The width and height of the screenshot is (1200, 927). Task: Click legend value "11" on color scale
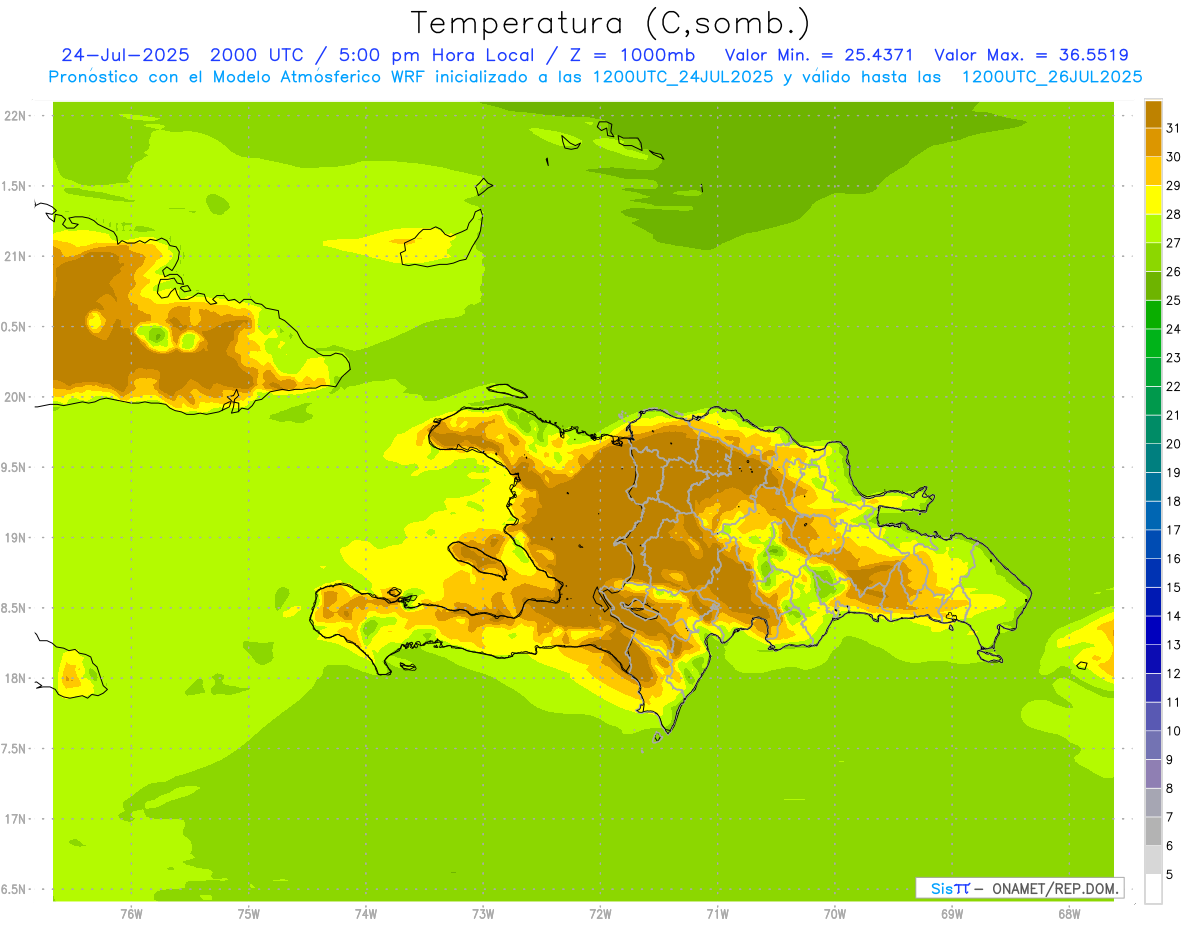[x=1174, y=703]
